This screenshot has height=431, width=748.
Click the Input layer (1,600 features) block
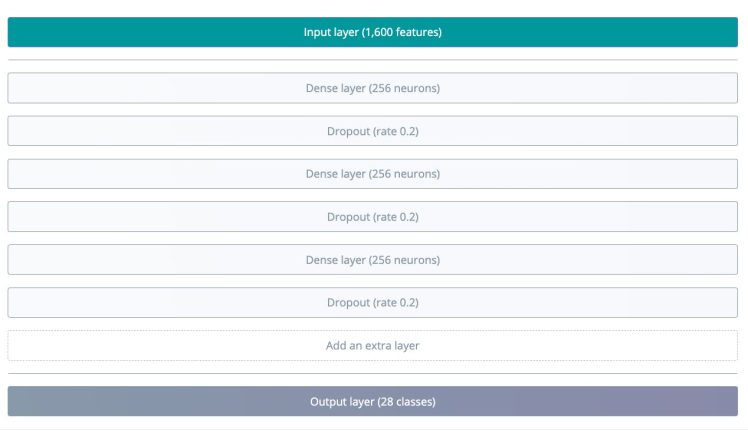pyautogui.click(x=373, y=32)
